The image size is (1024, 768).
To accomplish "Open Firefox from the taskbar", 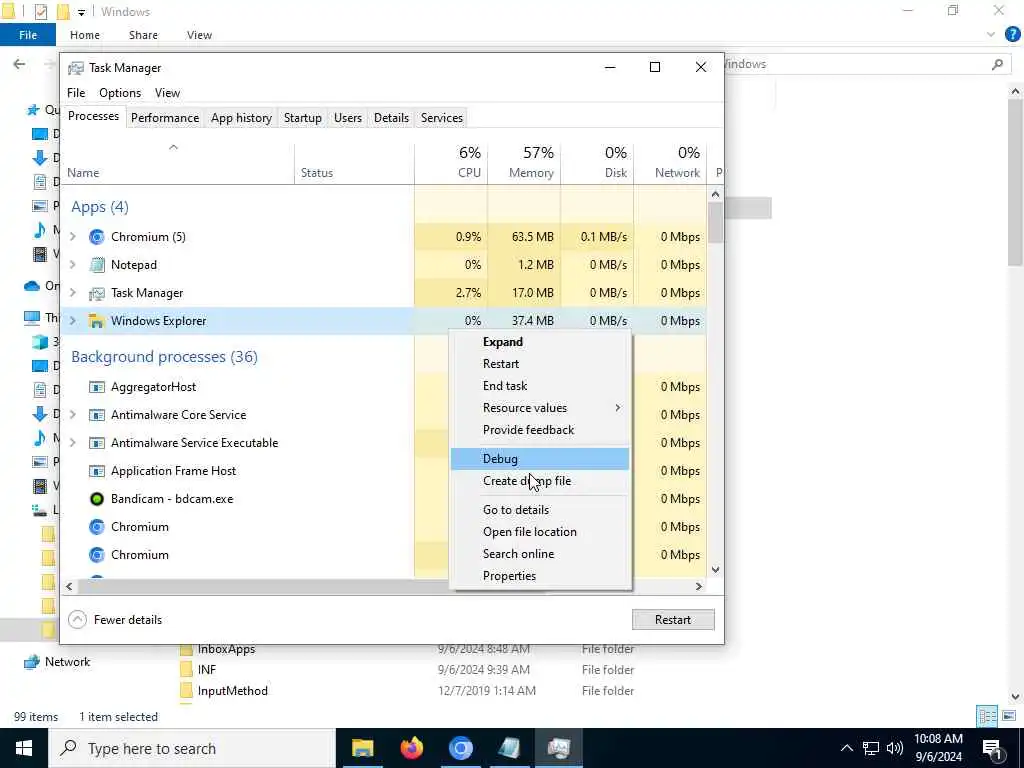I will [x=411, y=748].
